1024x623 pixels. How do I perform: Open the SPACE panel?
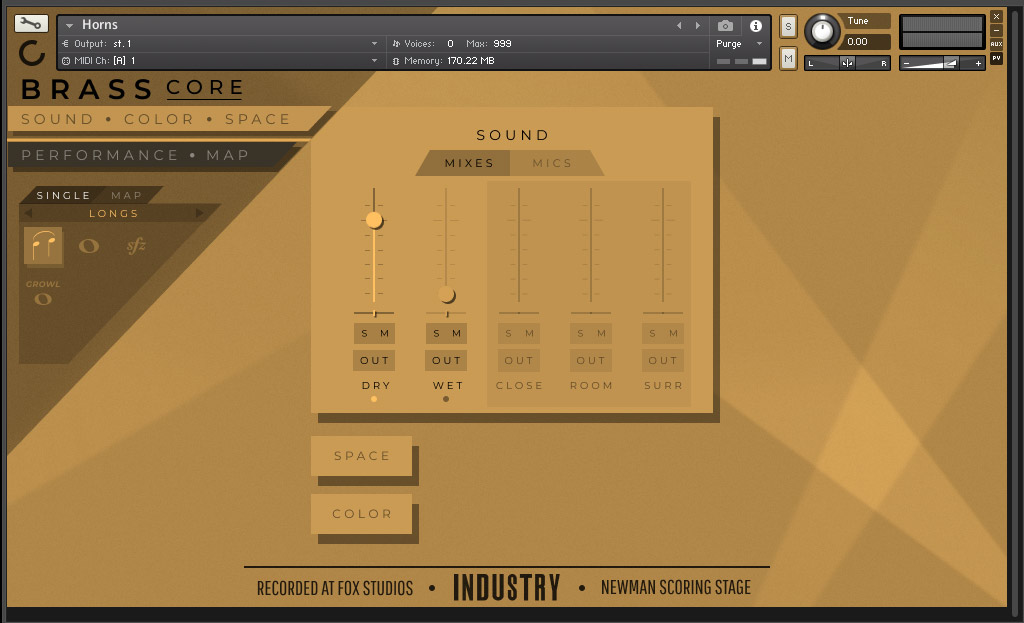coord(362,455)
